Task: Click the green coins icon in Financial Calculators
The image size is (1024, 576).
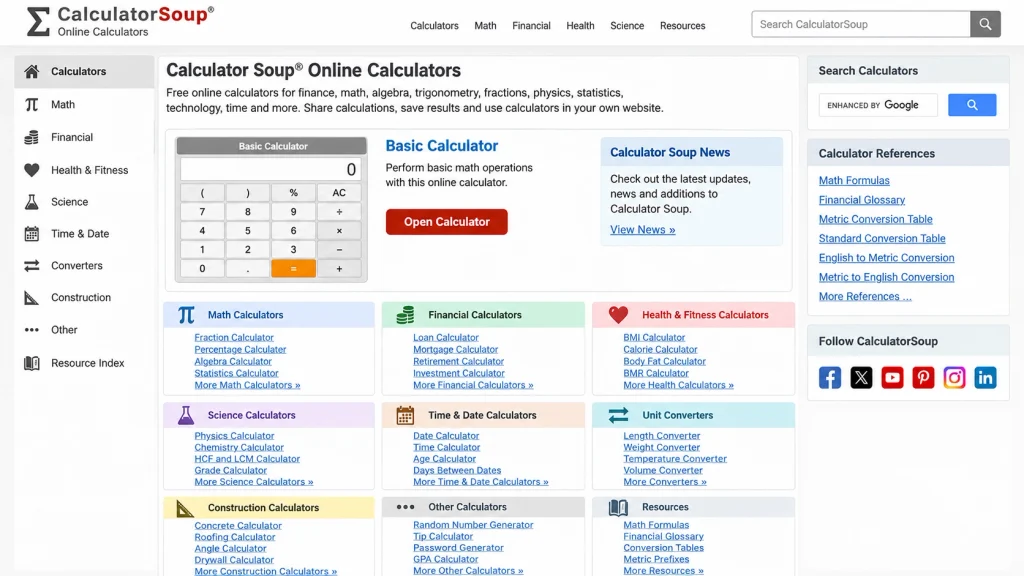Action: point(405,315)
